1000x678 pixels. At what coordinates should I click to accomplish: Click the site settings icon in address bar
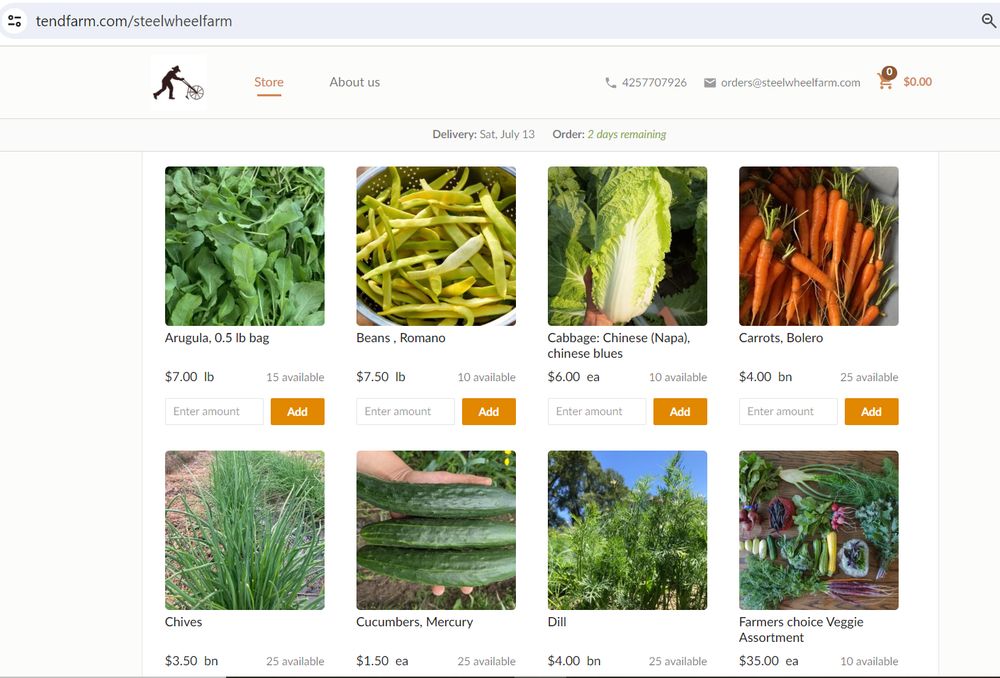[x=15, y=20]
